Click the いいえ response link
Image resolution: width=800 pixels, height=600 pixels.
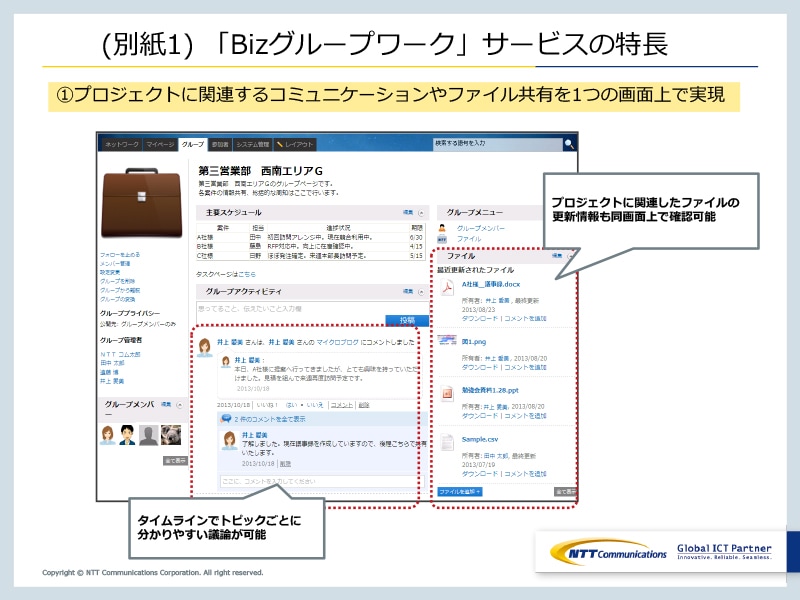tap(315, 405)
